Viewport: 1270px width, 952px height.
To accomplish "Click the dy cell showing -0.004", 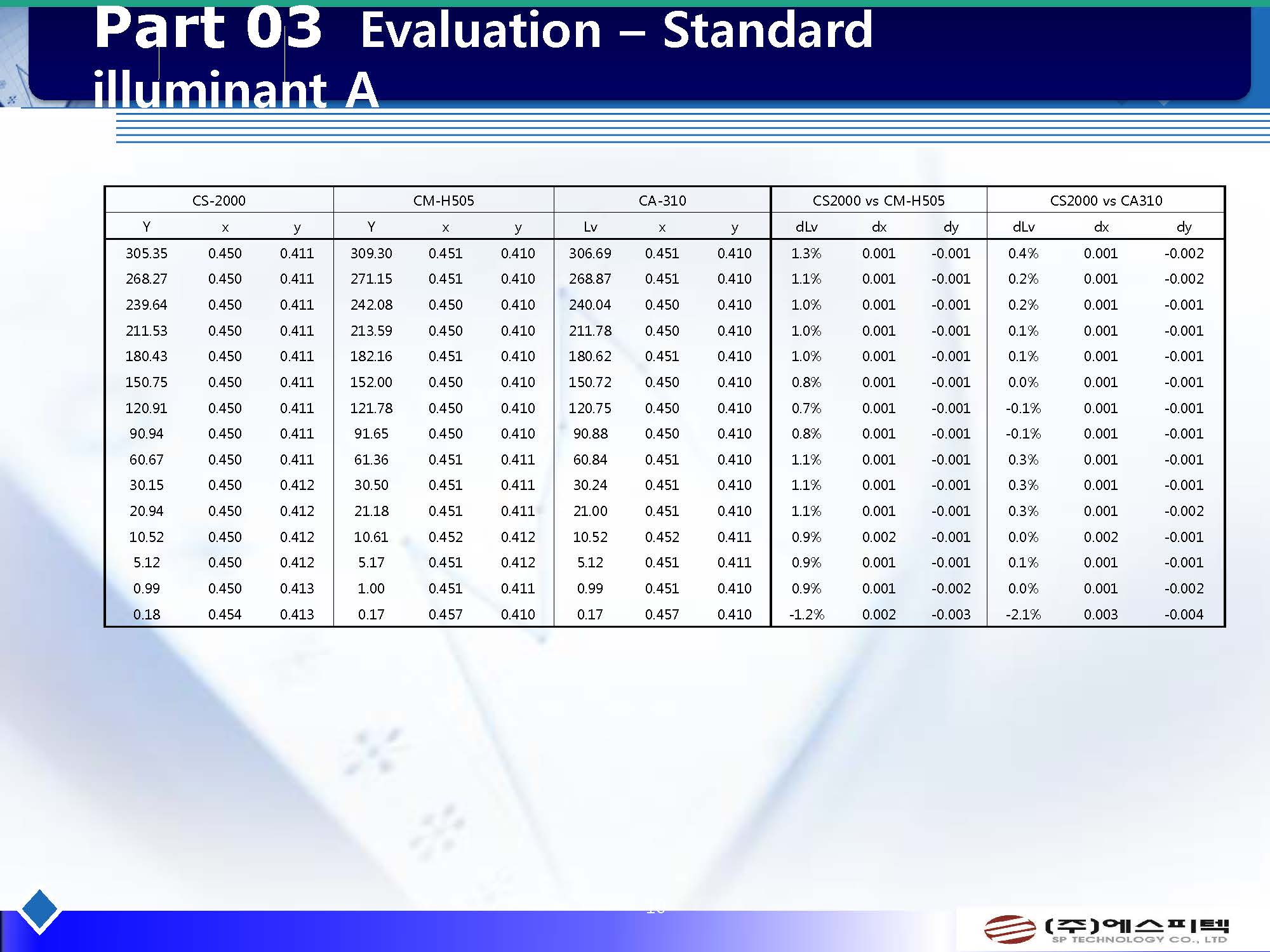I will click(1184, 614).
